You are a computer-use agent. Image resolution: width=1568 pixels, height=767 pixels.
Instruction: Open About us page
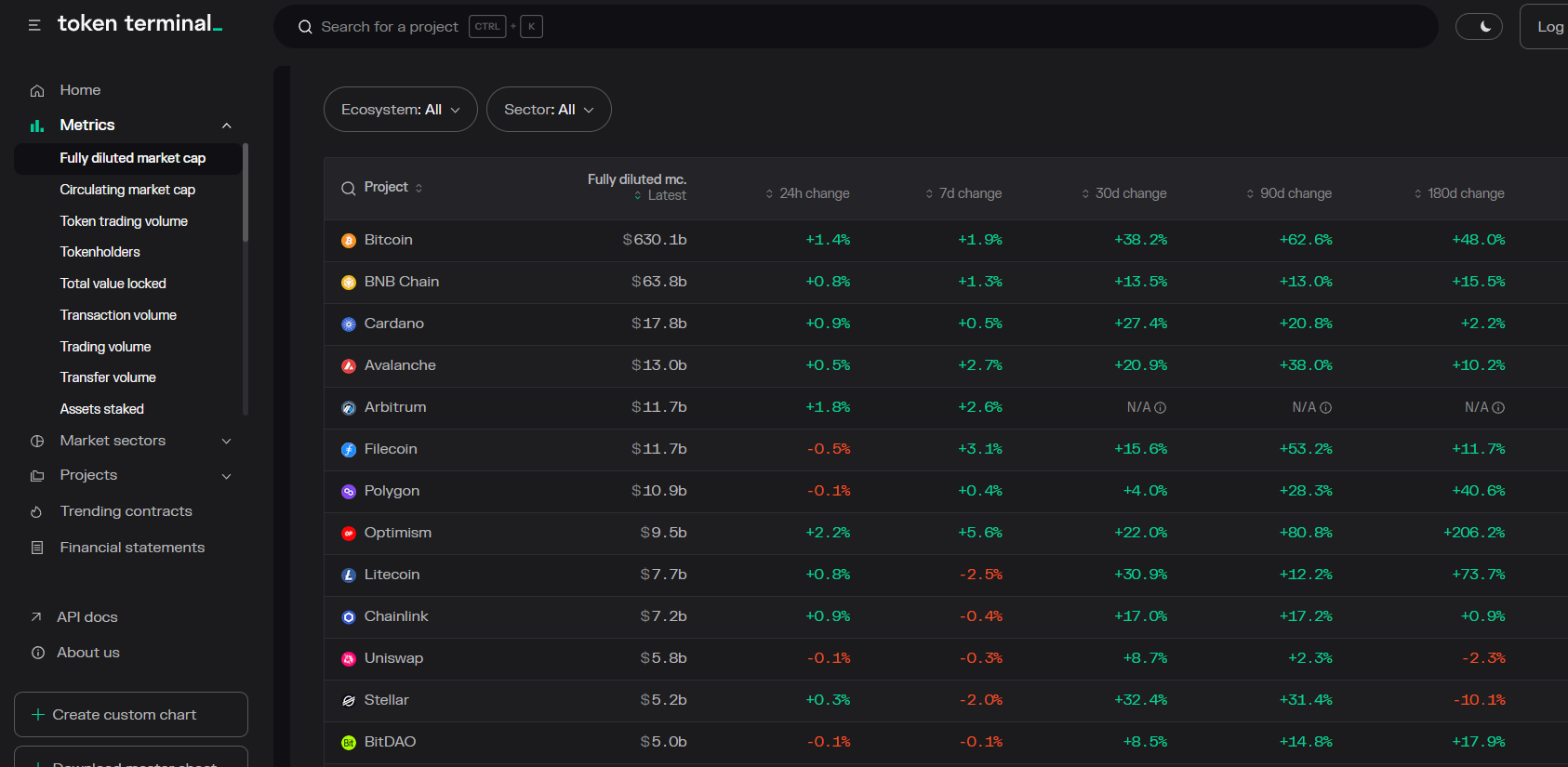88,653
